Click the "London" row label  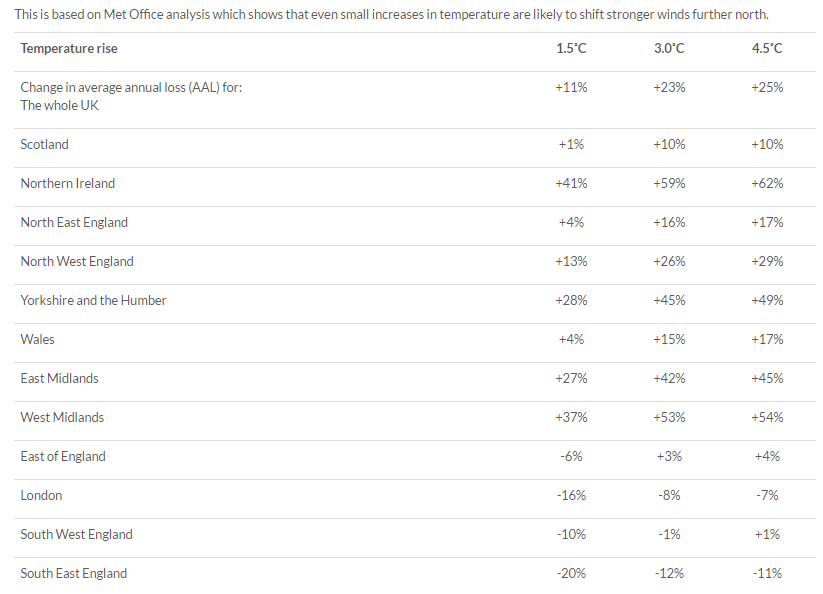[x=41, y=495]
